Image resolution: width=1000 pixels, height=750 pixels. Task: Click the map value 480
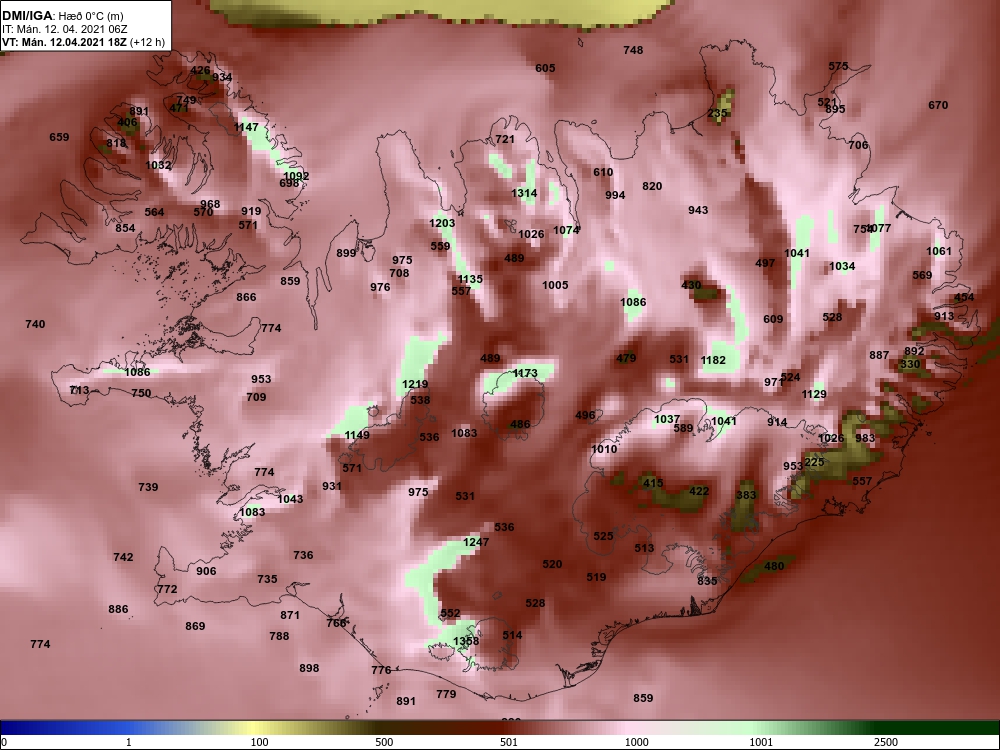pyautogui.click(x=774, y=566)
